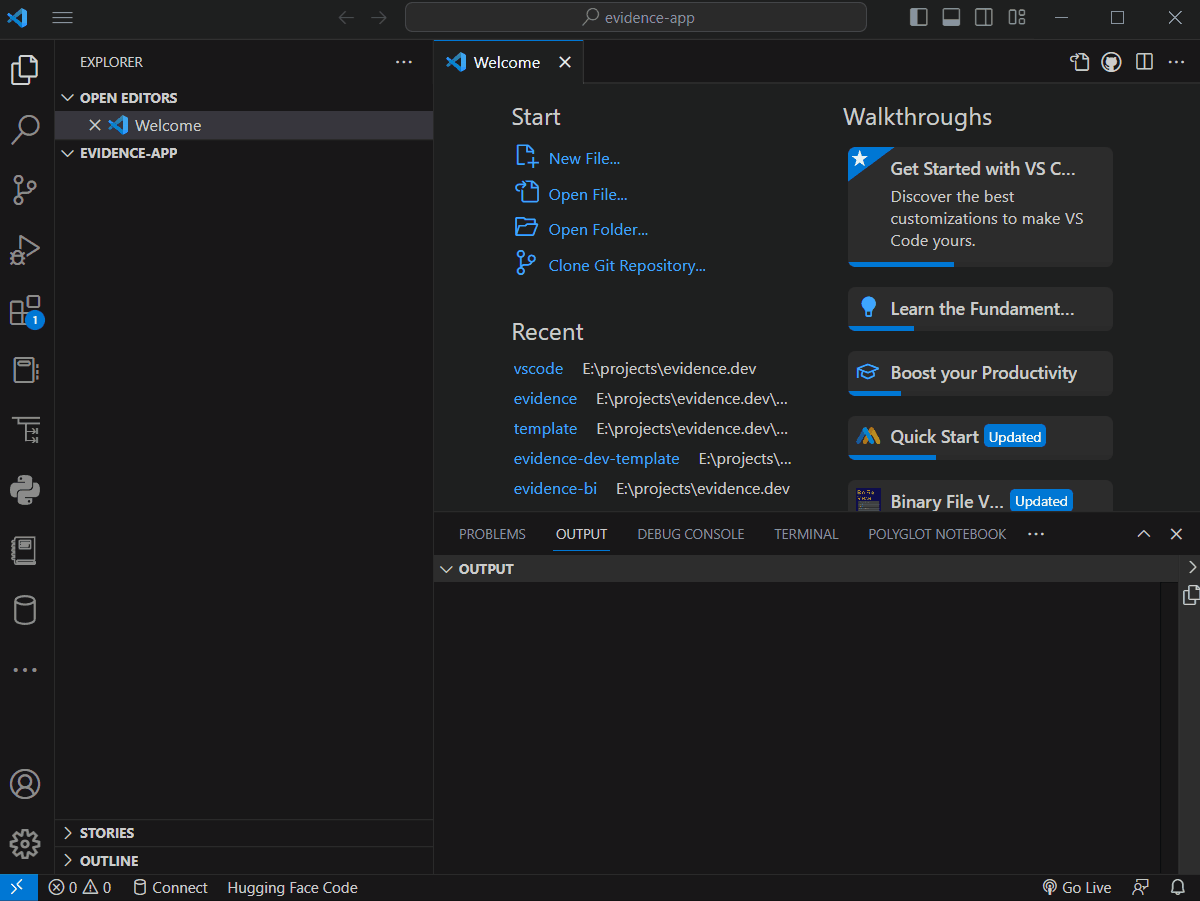This screenshot has width=1200, height=901.
Task: Click the evidence-app command center search box
Action: (636, 17)
